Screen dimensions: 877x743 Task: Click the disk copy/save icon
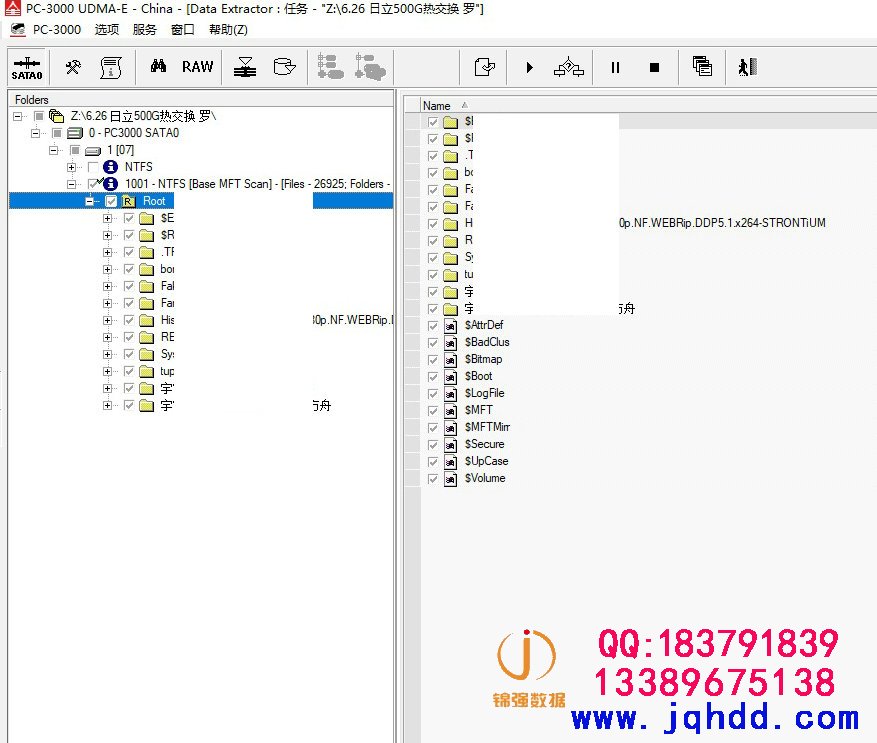click(284, 67)
